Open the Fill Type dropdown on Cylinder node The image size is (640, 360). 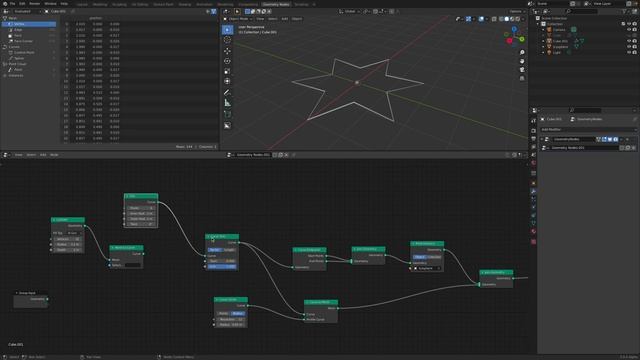click(74, 233)
